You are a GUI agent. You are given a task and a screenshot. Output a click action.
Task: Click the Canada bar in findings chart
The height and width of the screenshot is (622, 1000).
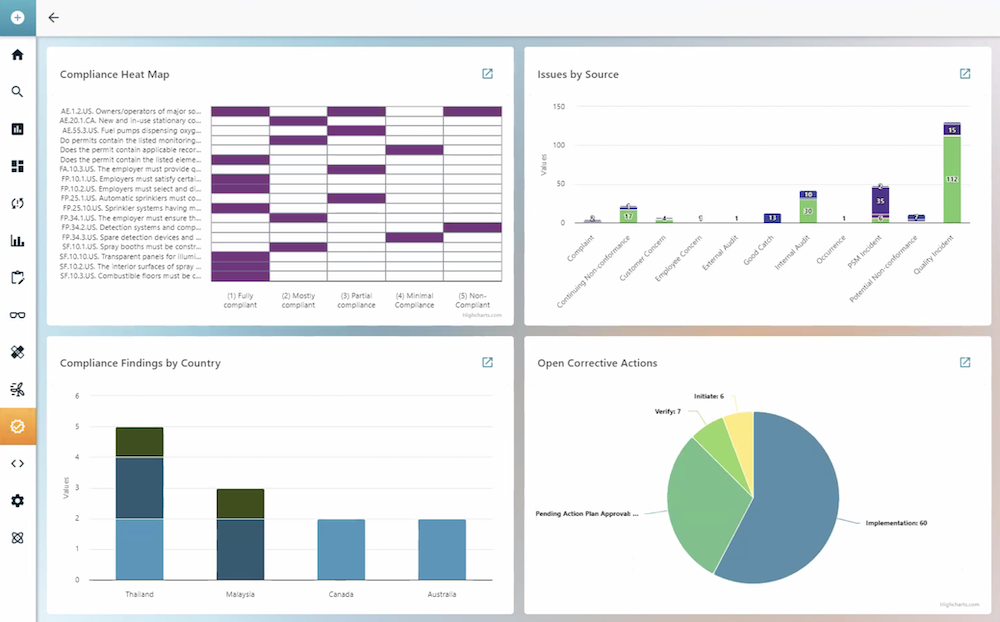(341, 549)
